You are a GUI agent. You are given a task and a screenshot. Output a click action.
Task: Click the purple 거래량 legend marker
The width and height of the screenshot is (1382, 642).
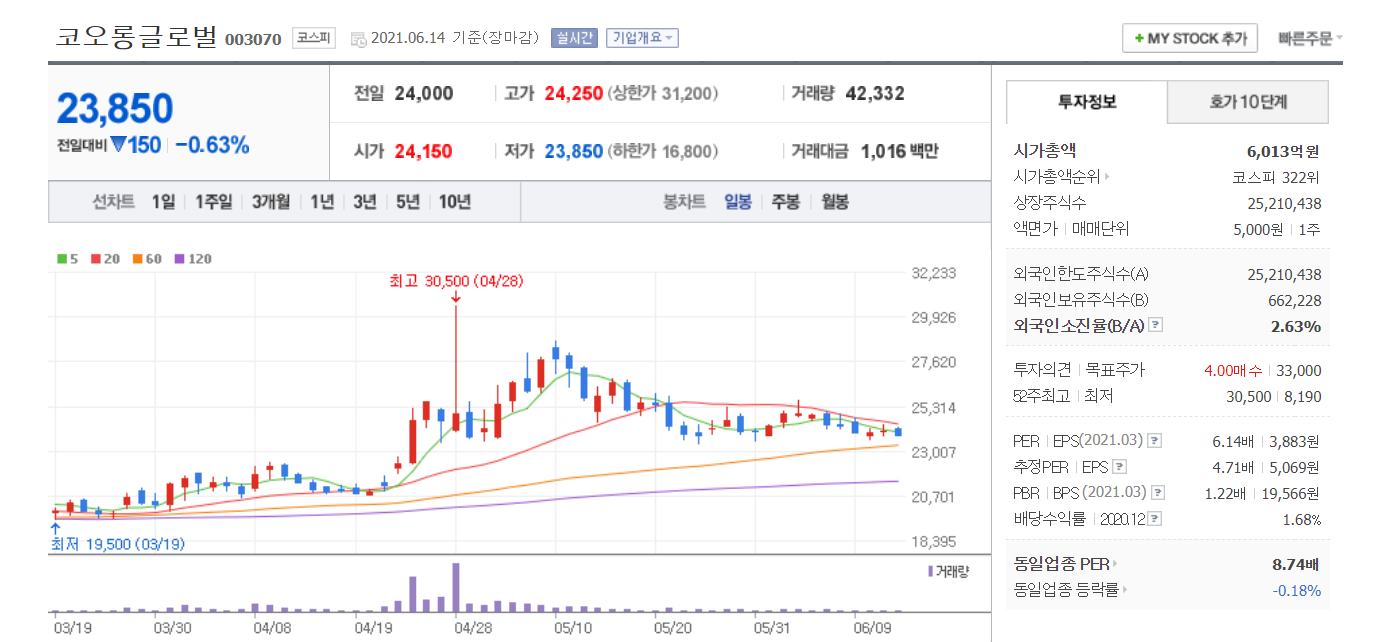click(931, 571)
